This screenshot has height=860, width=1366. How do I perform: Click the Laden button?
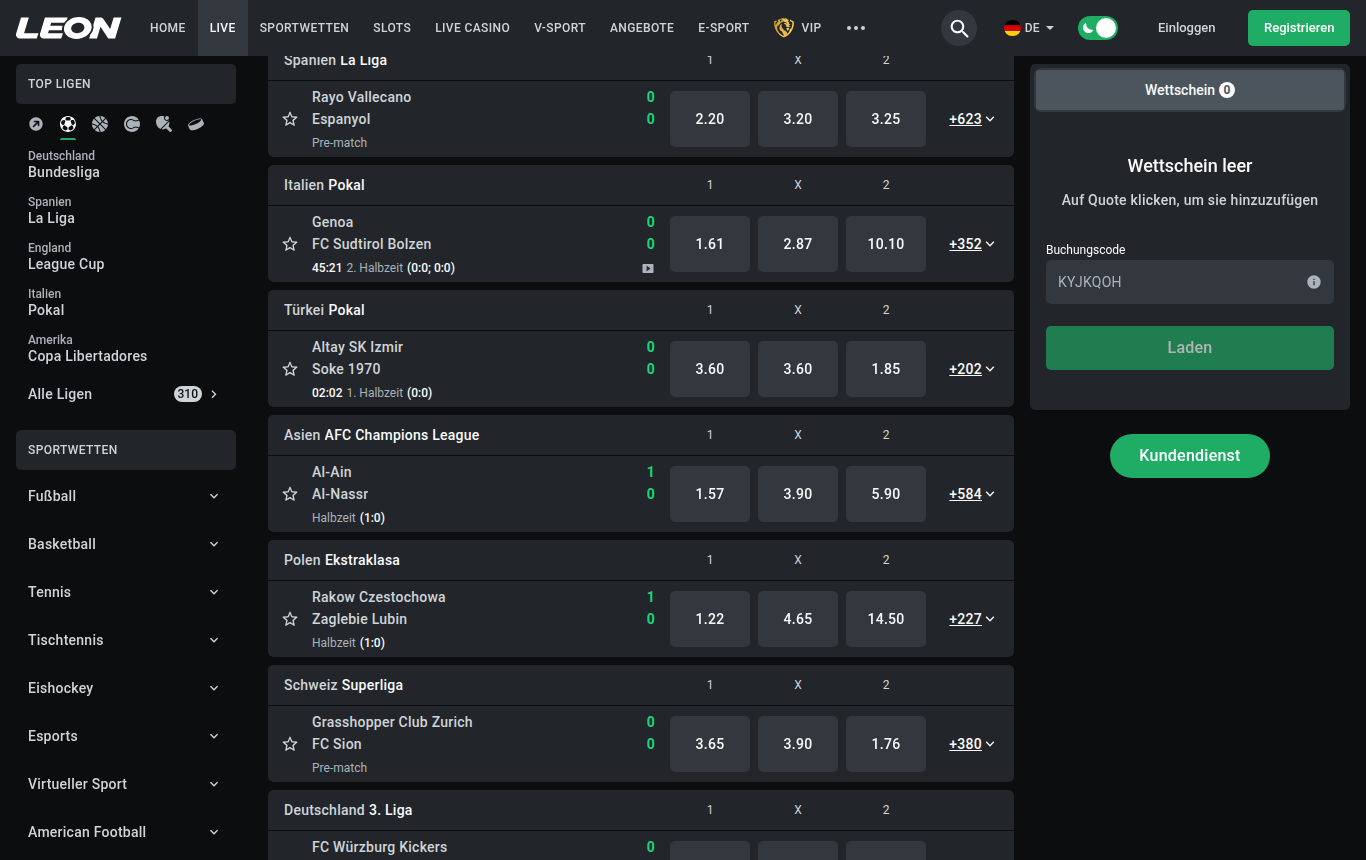(x=1190, y=348)
